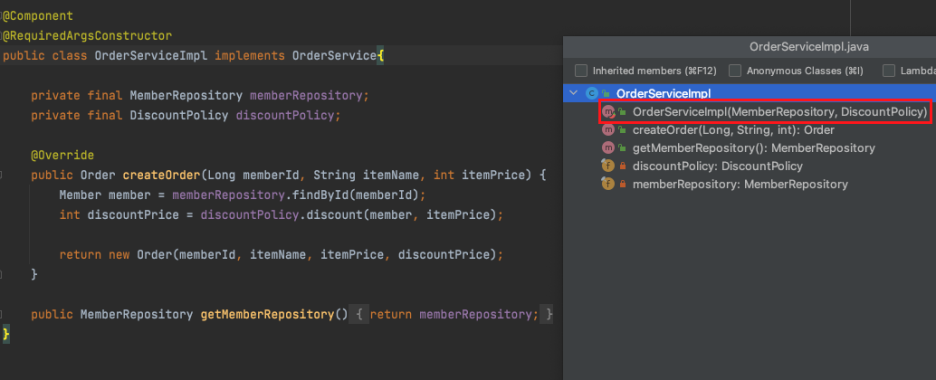Expand getMemberRepository method using gutter fold marker
This screenshot has width=936, height=380.
pos(1,314)
